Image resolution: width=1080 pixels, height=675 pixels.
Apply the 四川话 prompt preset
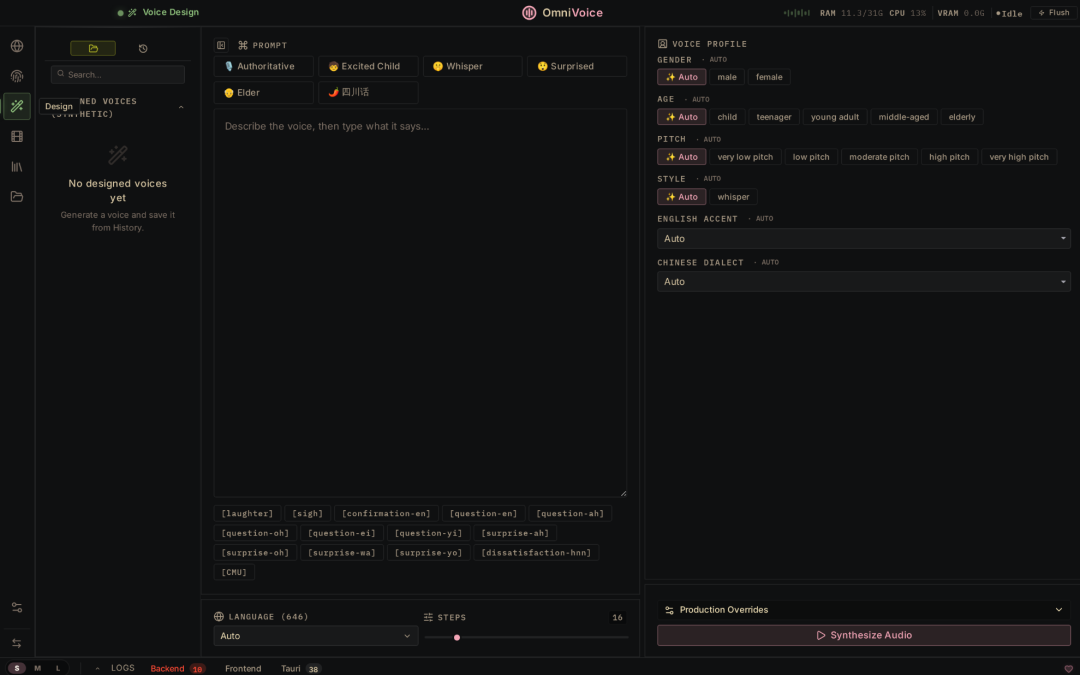[368, 92]
